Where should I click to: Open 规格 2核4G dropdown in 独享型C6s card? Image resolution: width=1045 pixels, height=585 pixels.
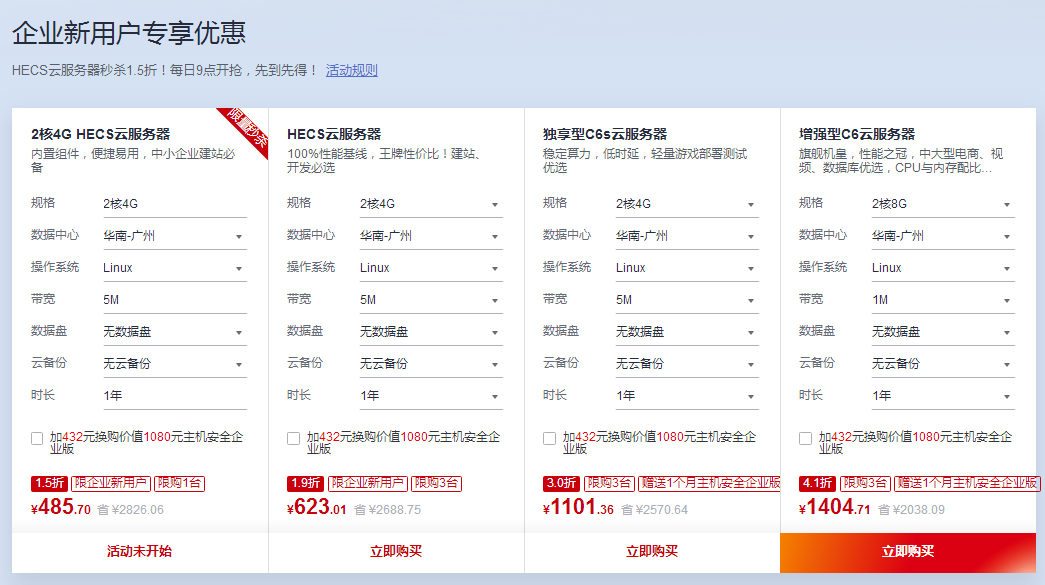point(687,204)
